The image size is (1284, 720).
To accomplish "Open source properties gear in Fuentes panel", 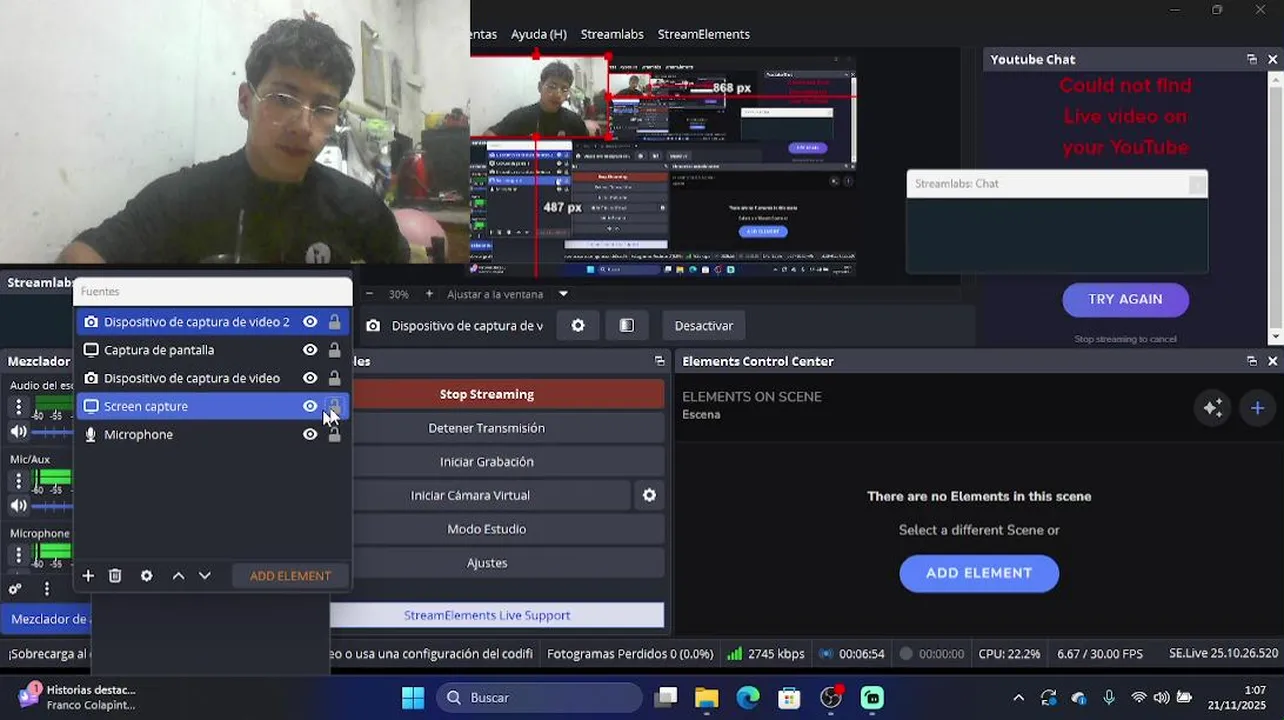I will click(x=147, y=576).
